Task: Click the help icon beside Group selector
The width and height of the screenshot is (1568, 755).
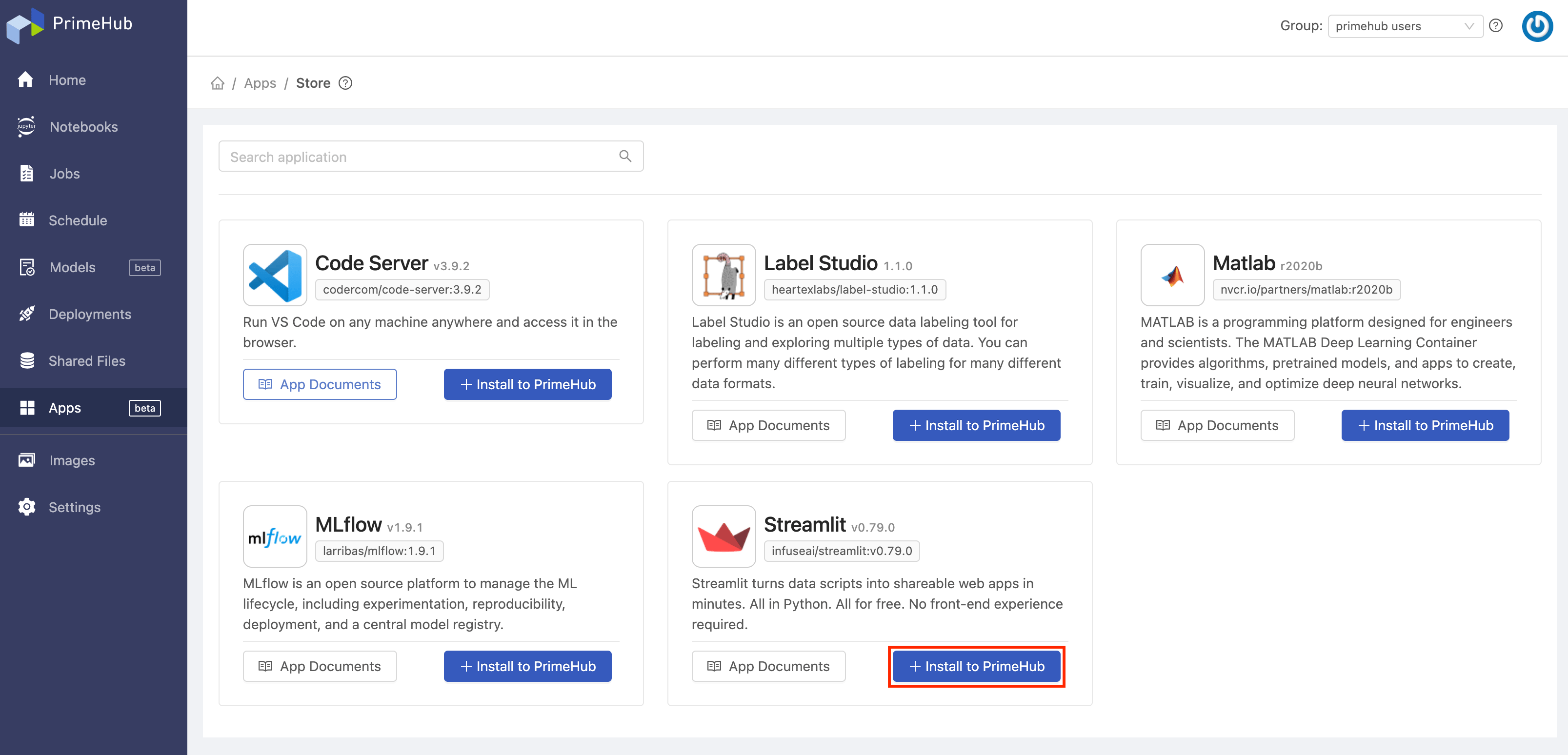Action: click(x=1496, y=25)
